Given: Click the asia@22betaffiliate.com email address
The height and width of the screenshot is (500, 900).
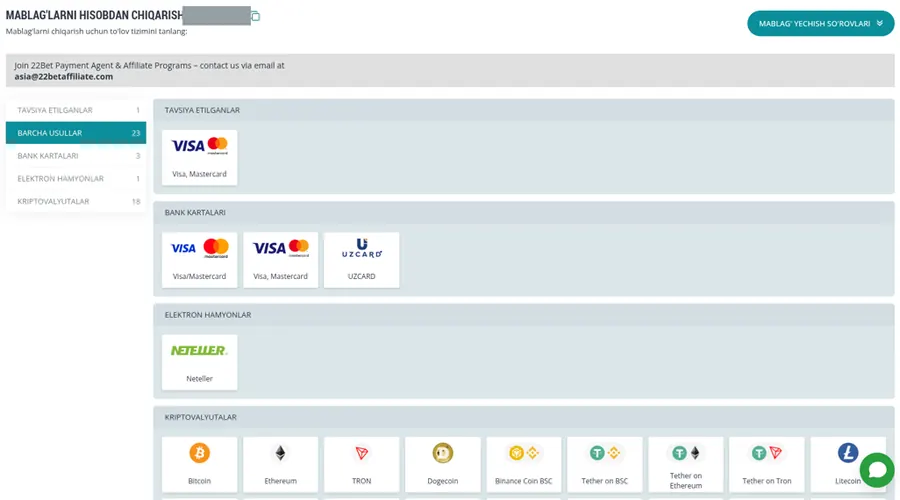Looking at the screenshot, I should [64, 76].
